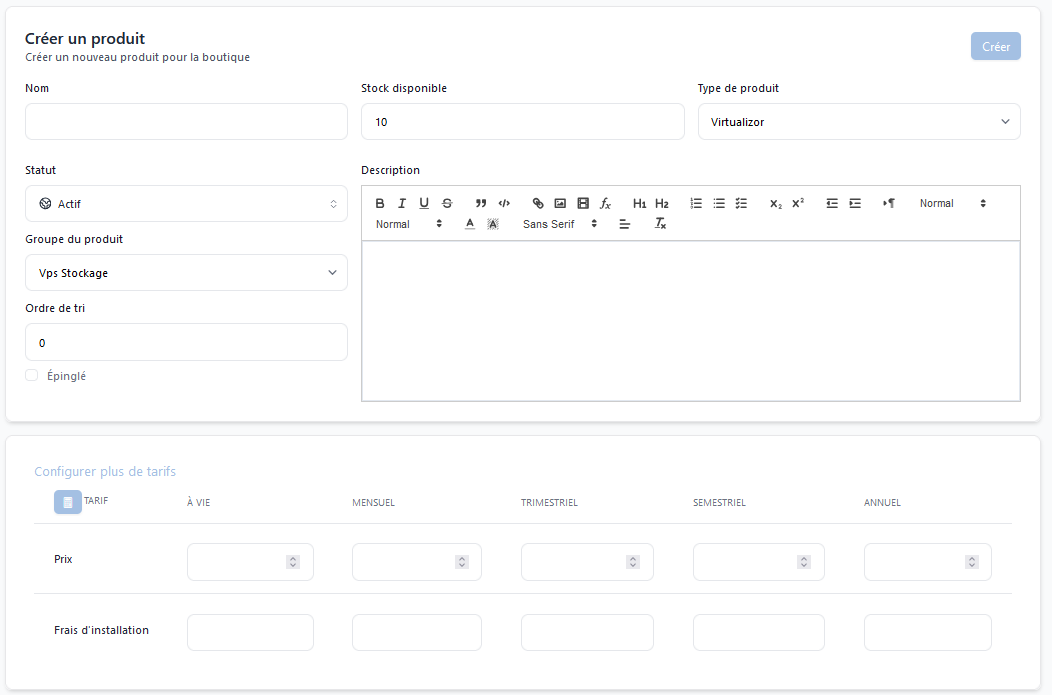Open the Type de produit dropdown
The width and height of the screenshot is (1052, 695).
pyautogui.click(x=858, y=122)
